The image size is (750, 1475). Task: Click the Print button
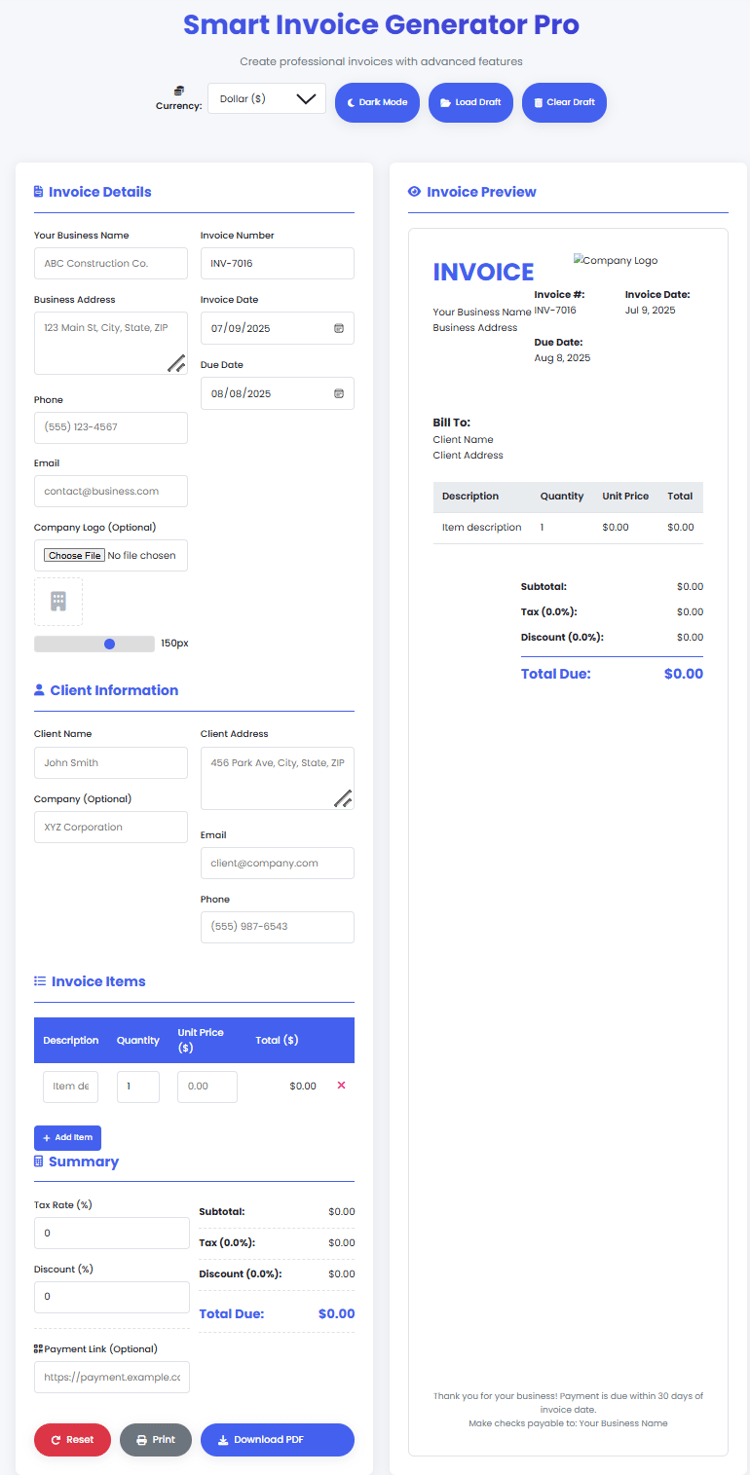point(156,1440)
